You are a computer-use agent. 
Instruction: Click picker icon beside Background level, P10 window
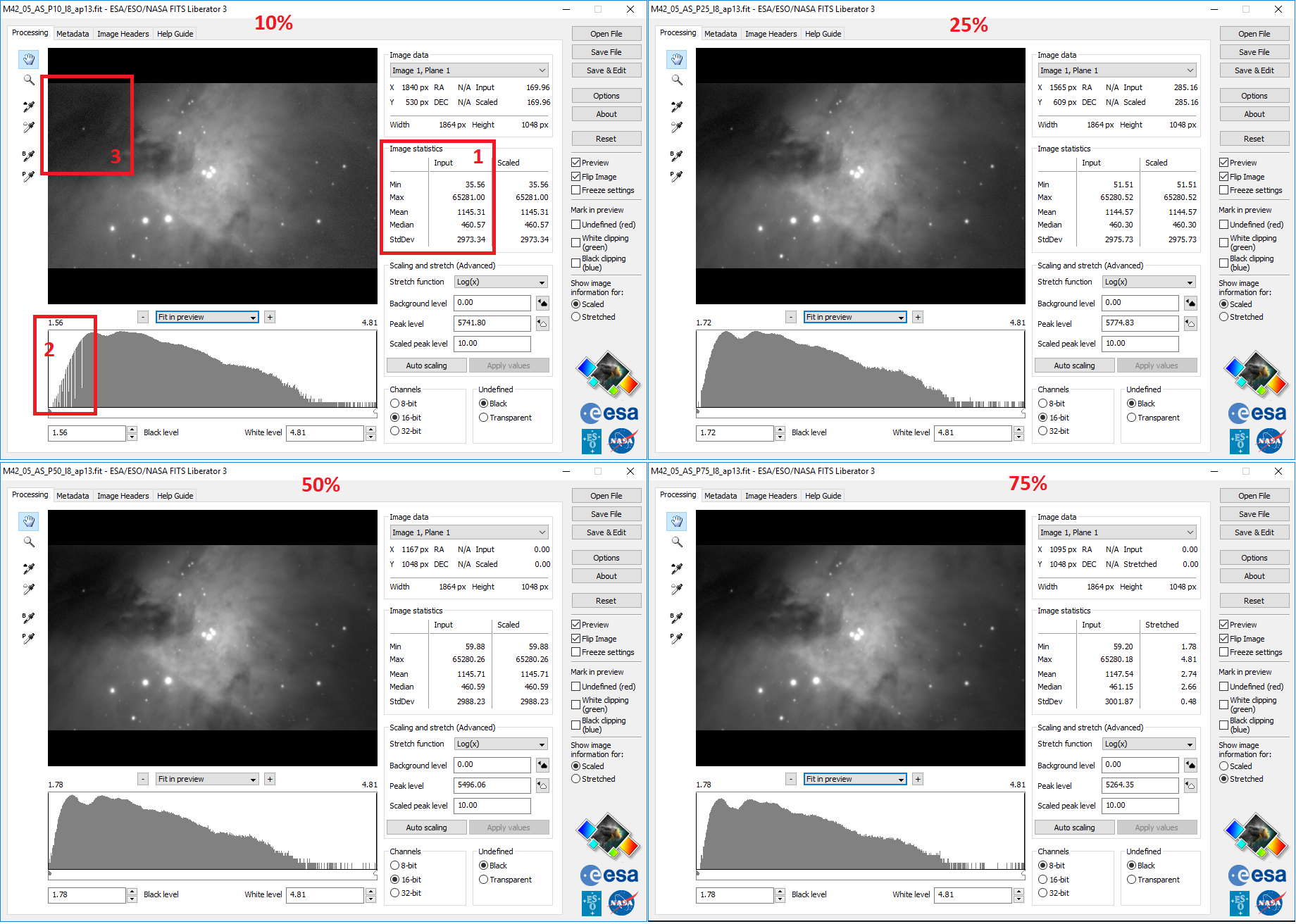542,304
